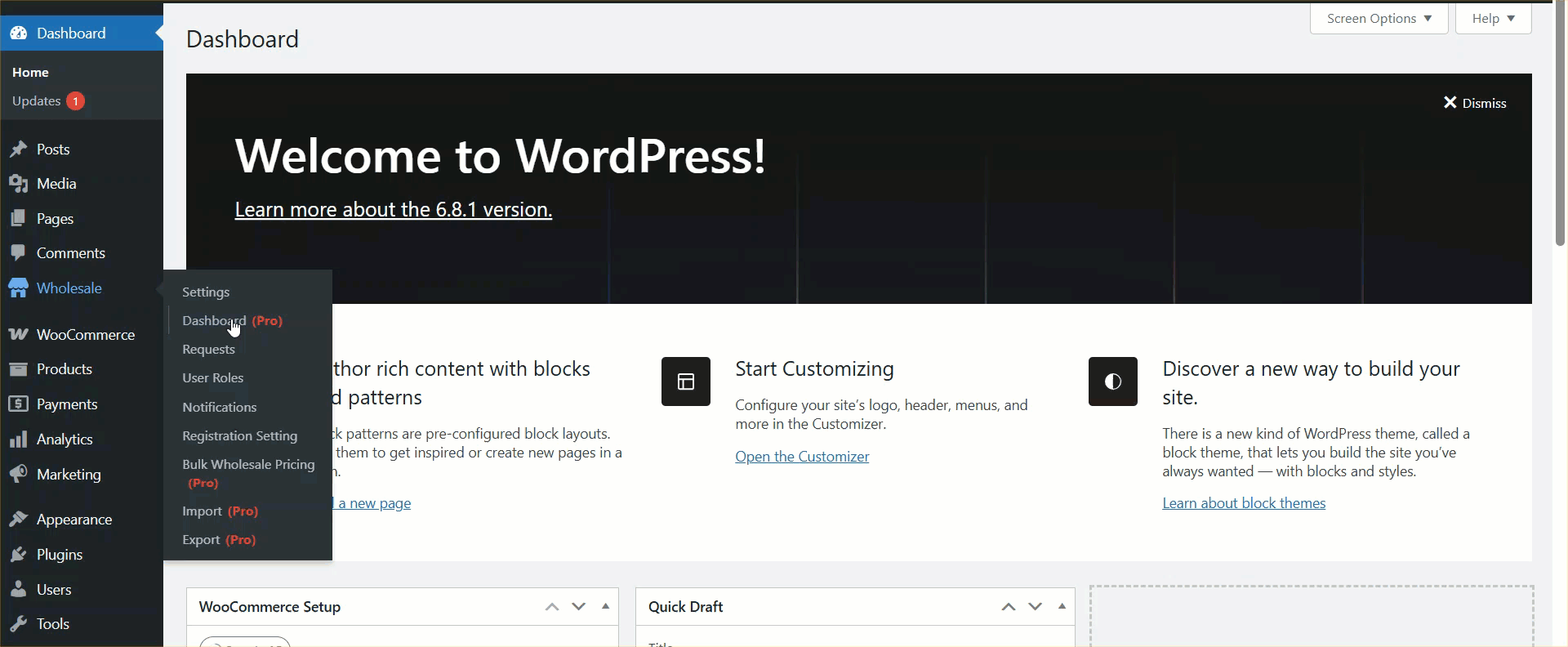Image resolution: width=1568 pixels, height=647 pixels.
Task: Click the Wholesale storefront icon
Action: click(x=18, y=288)
